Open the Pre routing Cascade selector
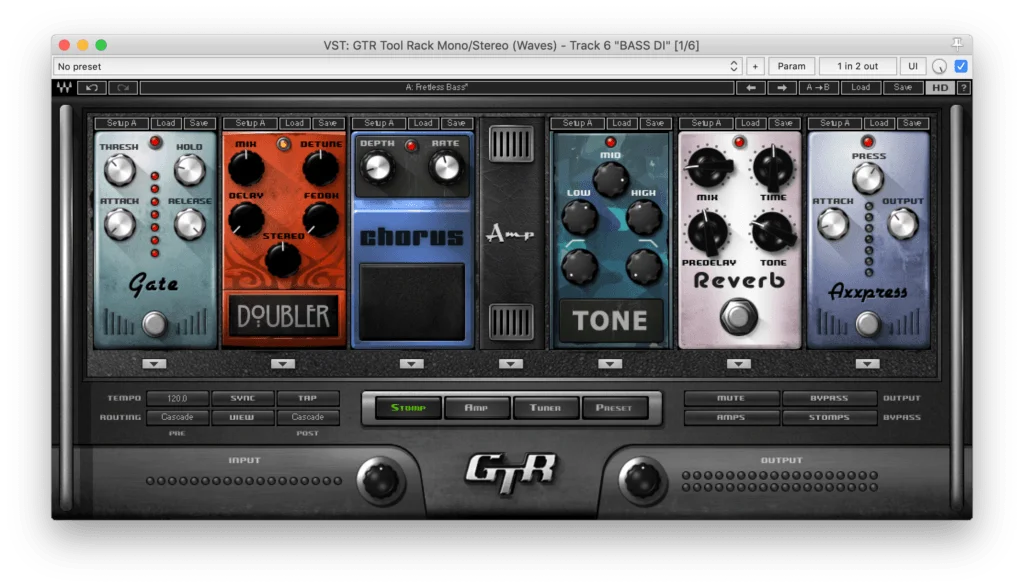Screen dimensions: 1024x588 (x=177, y=417)
